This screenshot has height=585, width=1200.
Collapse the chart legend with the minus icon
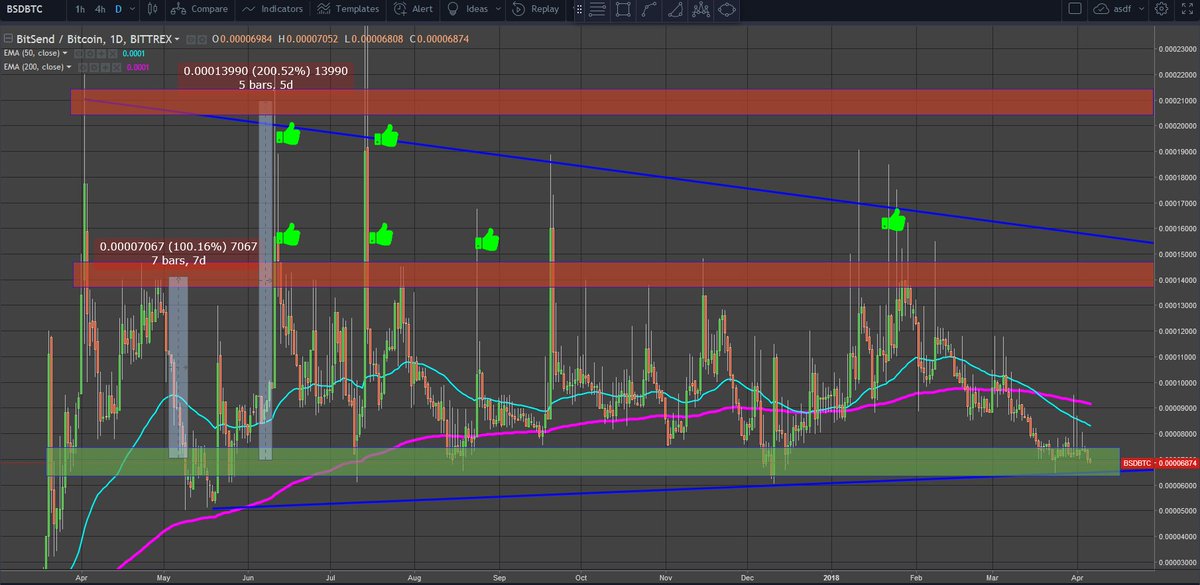pos(9,39)
